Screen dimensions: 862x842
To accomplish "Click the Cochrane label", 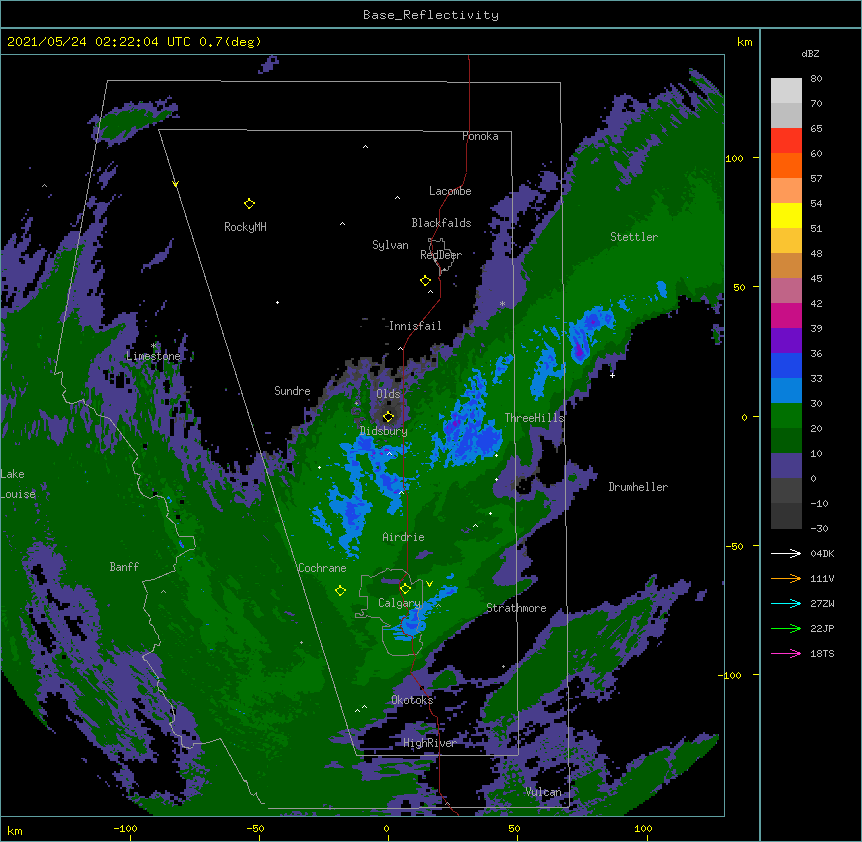I will [x=322, y=568].
